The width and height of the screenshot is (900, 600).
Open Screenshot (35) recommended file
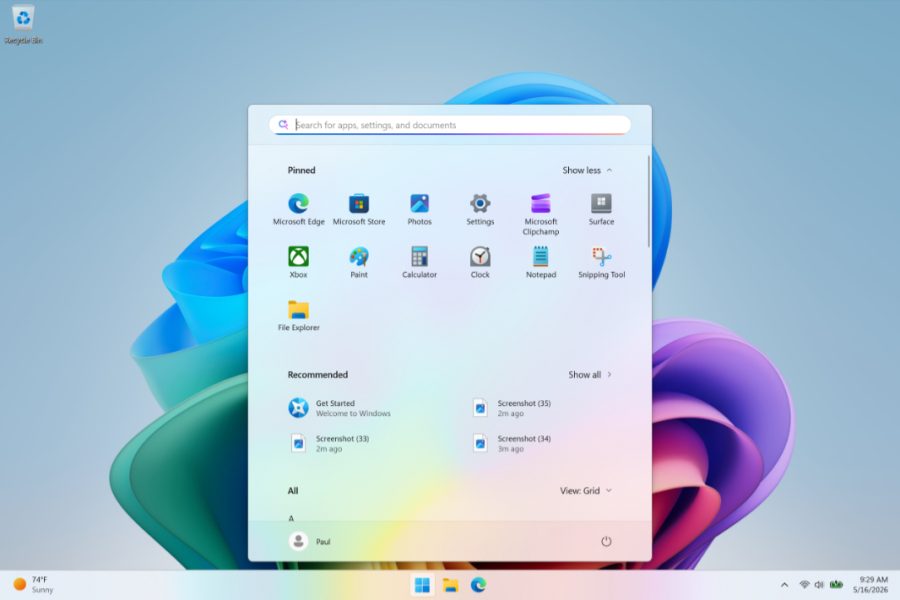coord(512,408)
